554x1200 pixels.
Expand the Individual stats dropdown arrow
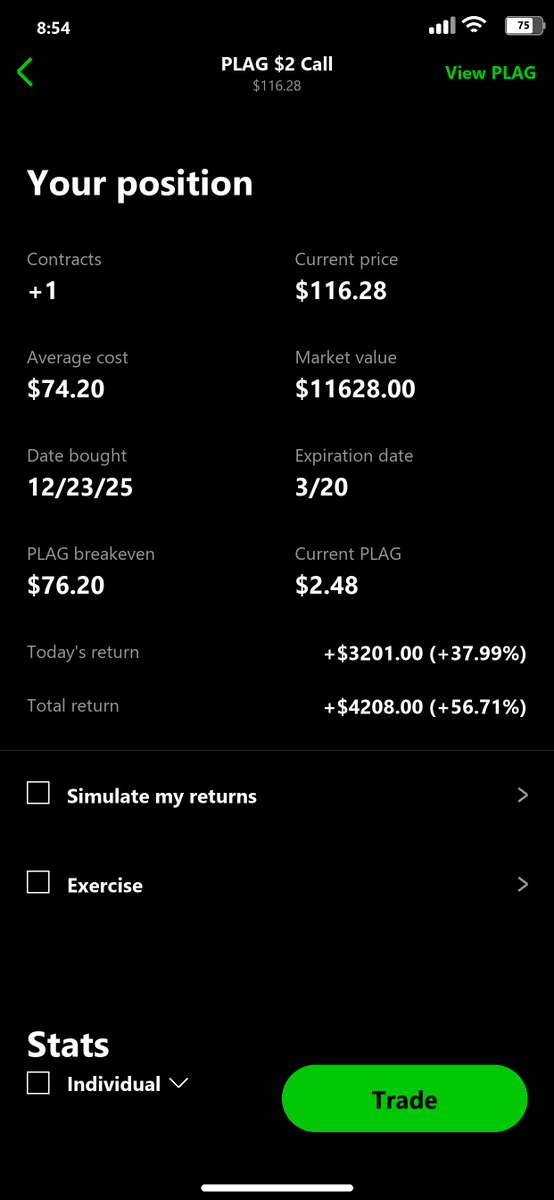click(x=179, y=1084)
